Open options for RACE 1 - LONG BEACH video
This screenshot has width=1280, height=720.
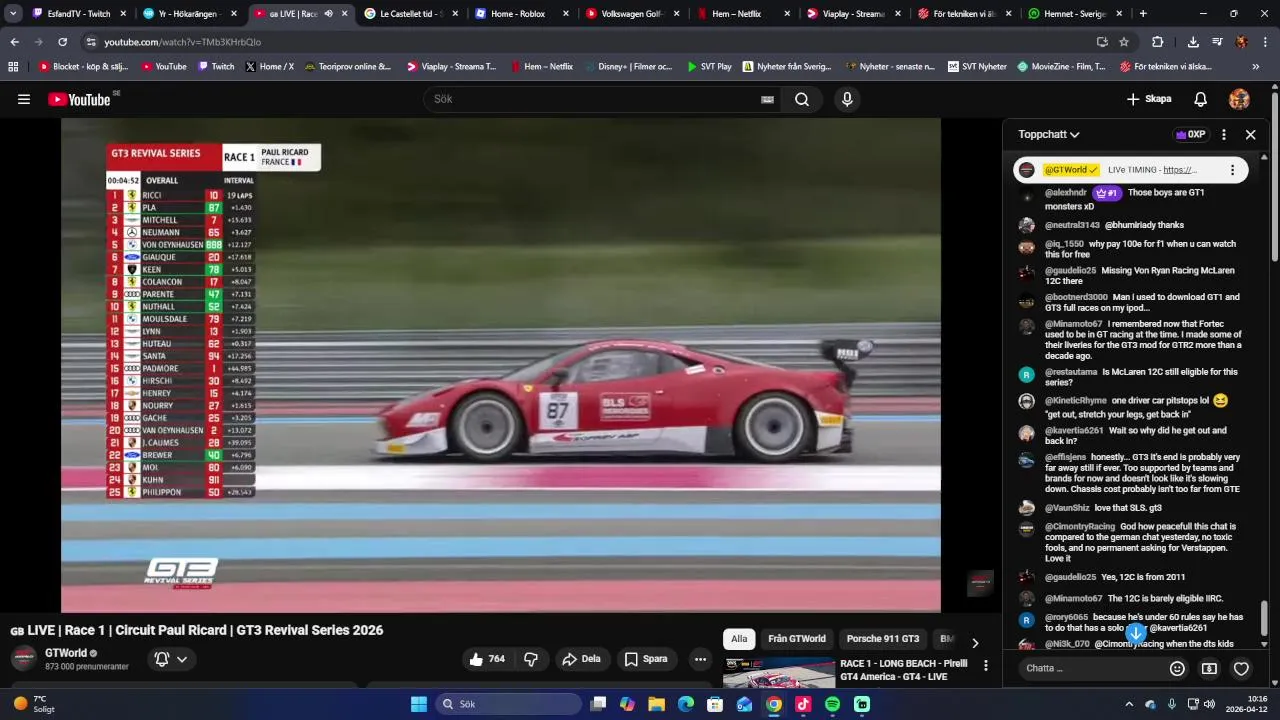[x=985, y=665]
